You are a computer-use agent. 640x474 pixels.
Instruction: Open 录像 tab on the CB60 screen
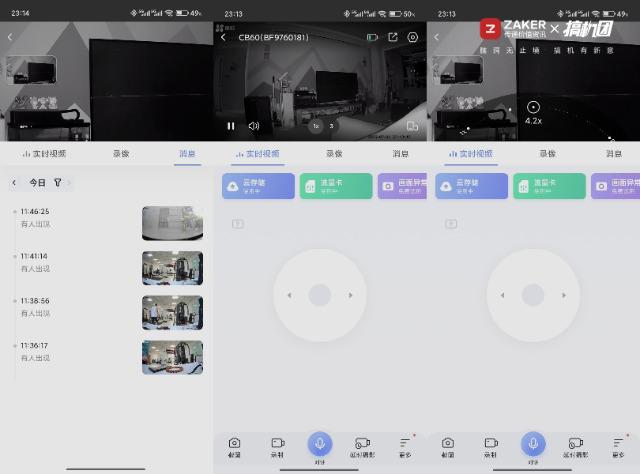[334, 154]
